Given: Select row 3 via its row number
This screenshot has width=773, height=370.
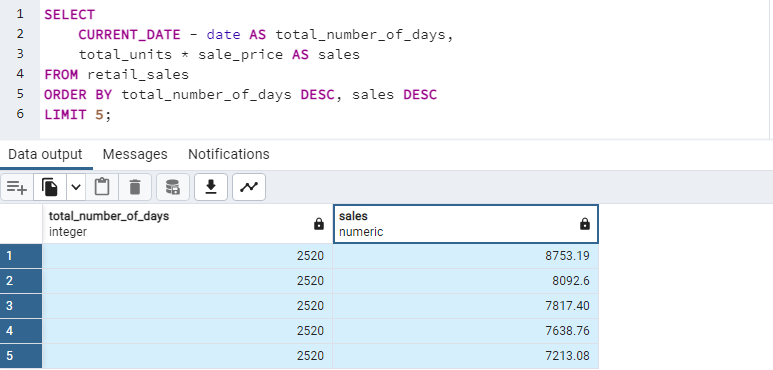Looking at the screenshot, I should [x=21, y=306].
